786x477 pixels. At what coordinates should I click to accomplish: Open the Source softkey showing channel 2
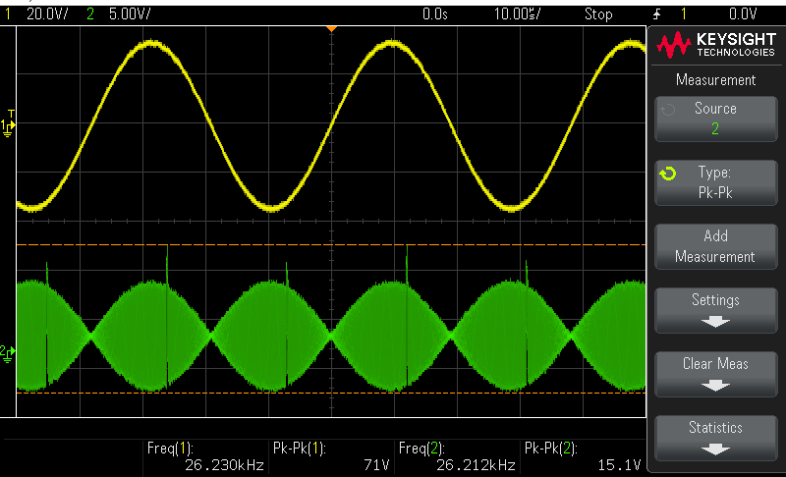[715, 119]
